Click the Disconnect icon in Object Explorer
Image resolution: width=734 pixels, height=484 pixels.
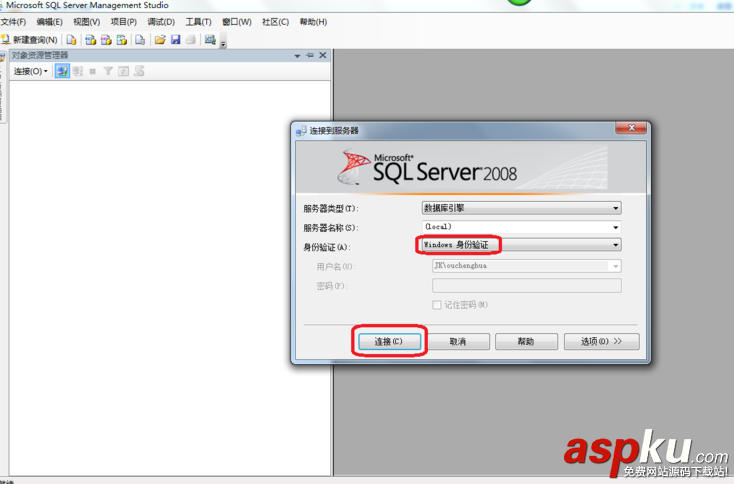pos(78,72)
